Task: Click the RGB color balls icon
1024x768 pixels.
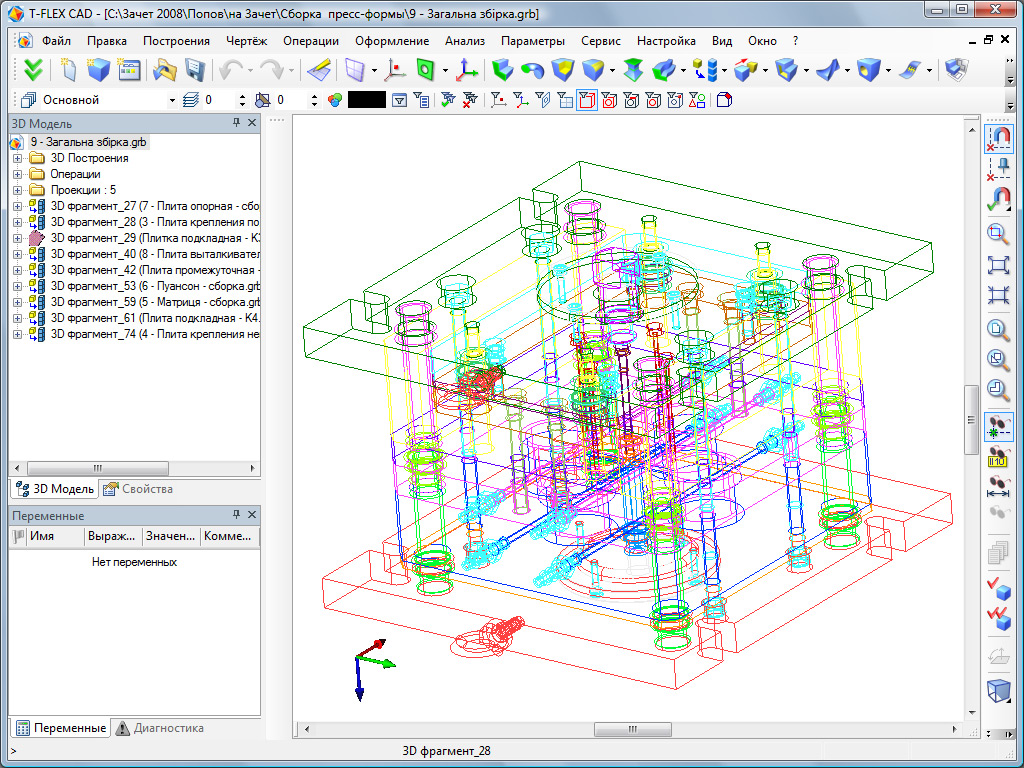Action: click(335, 100)
